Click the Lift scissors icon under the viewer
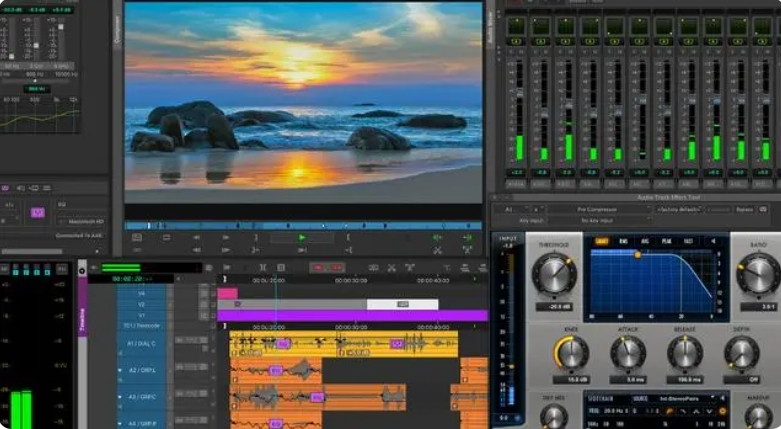The image size is (781, 429). [x=437, y=250]
